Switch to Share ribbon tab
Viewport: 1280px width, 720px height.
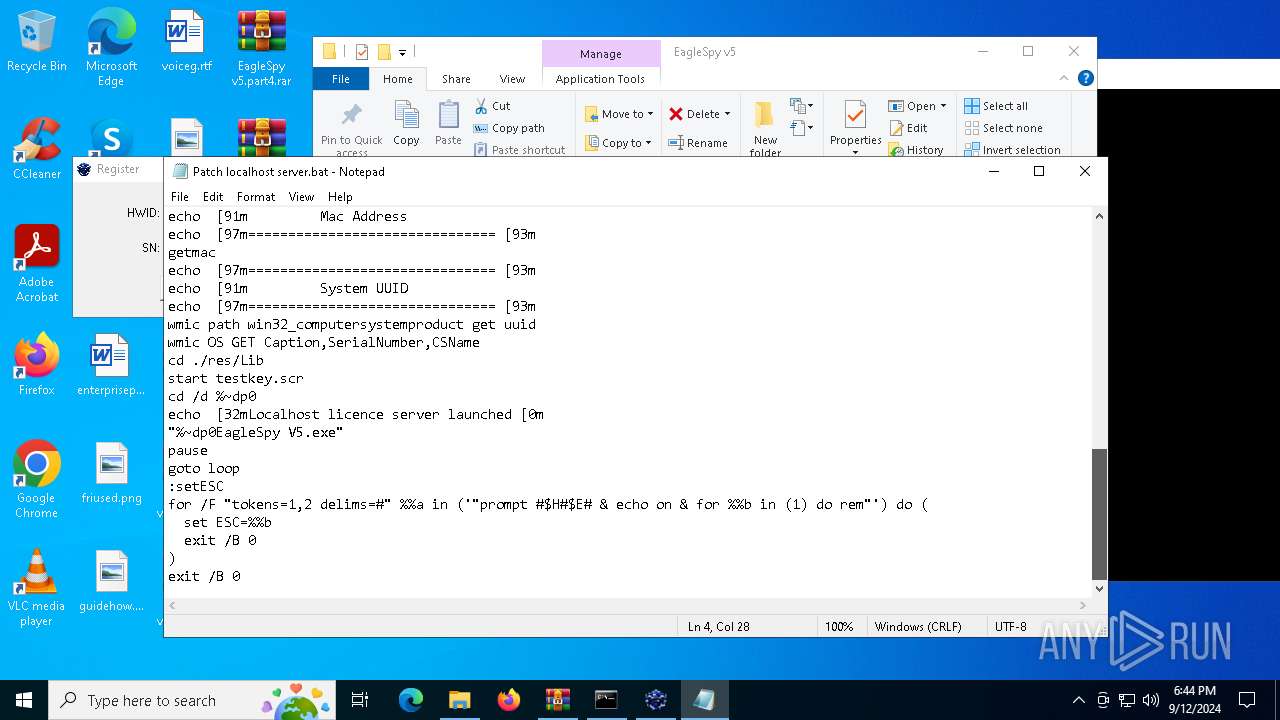pos(456,79)
